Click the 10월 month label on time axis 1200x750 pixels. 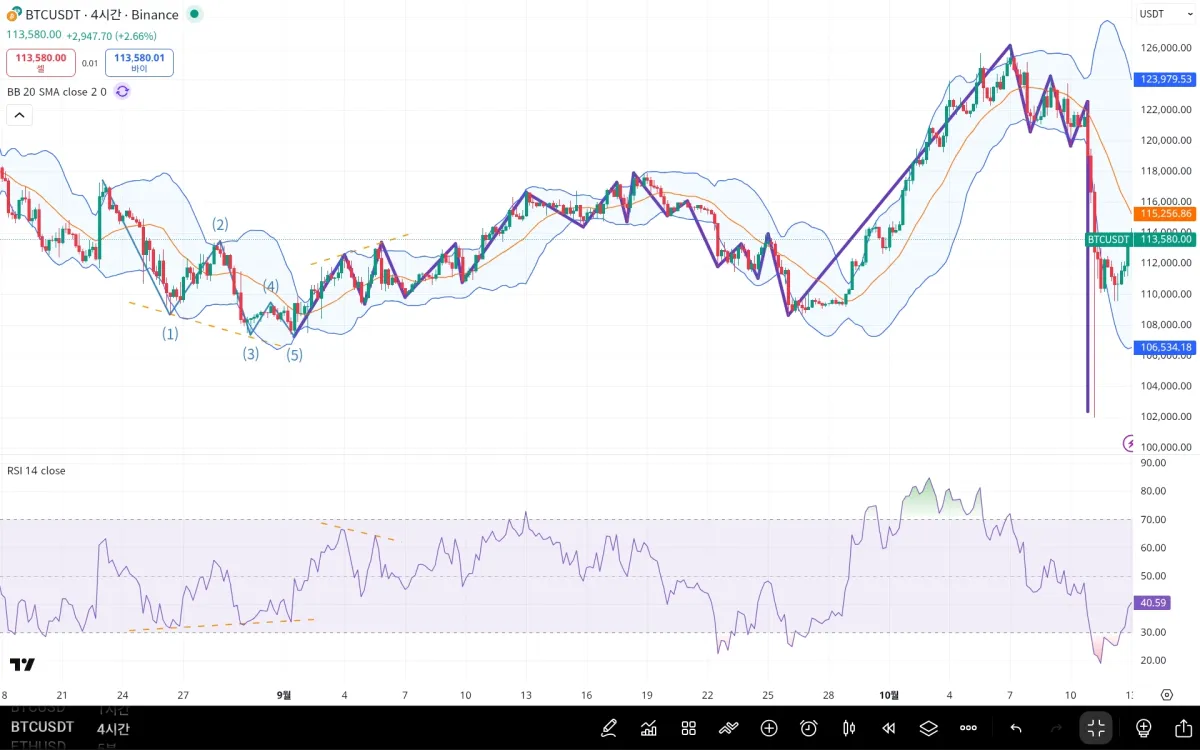889,695
